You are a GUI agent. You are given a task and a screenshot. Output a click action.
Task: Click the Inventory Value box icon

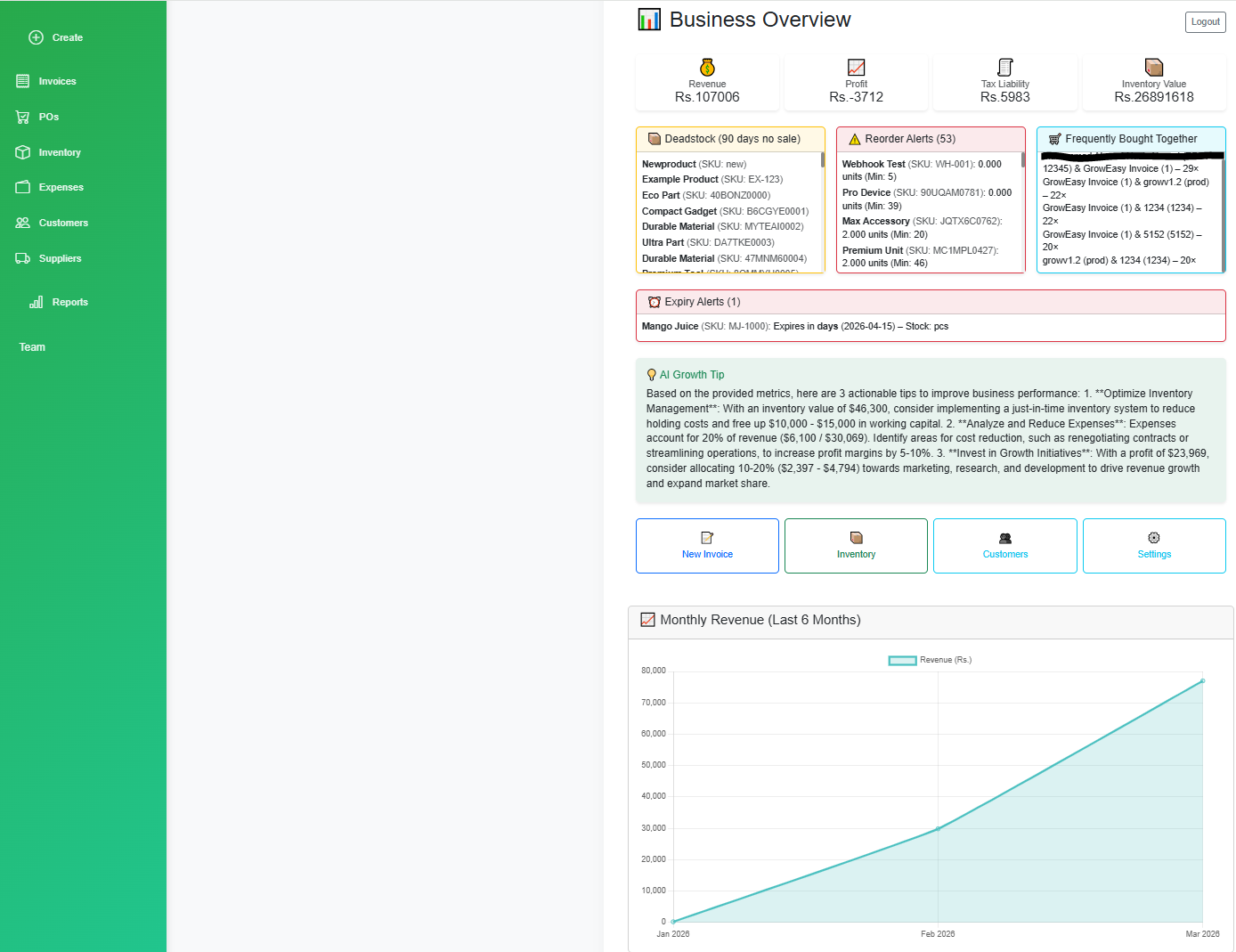click(x=1154, y=68)
